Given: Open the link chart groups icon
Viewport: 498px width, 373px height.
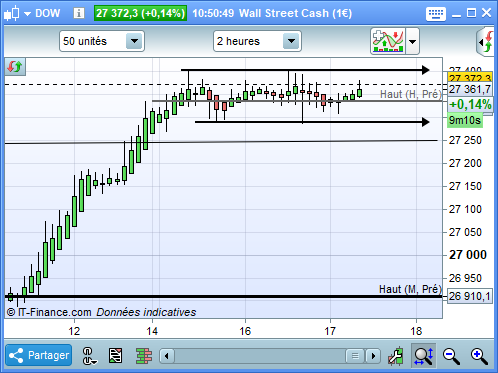Looking at the screenshot, I should coord(89,356).
